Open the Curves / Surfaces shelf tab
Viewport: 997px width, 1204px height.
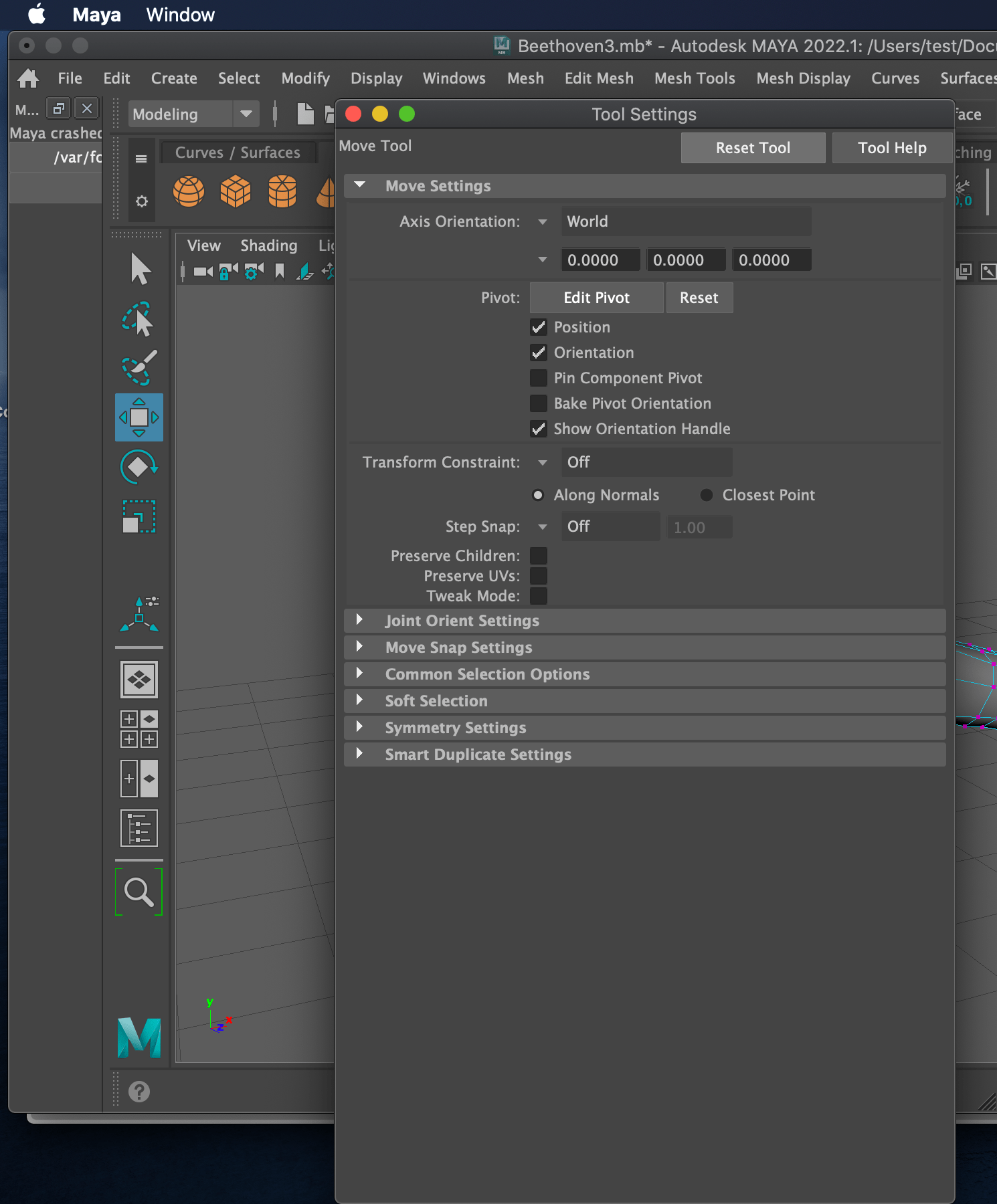click(238, 153)
